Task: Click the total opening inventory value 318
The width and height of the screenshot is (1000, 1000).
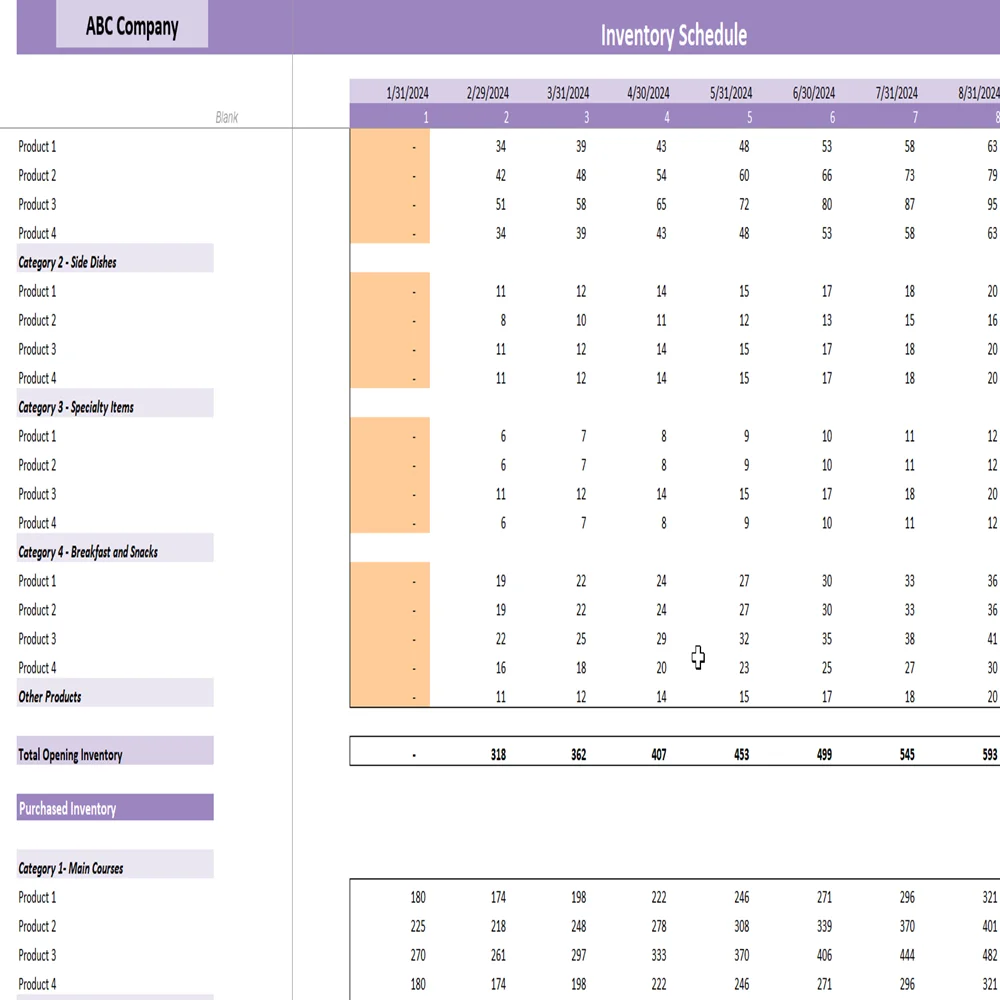Action: (x=498, y=755)
